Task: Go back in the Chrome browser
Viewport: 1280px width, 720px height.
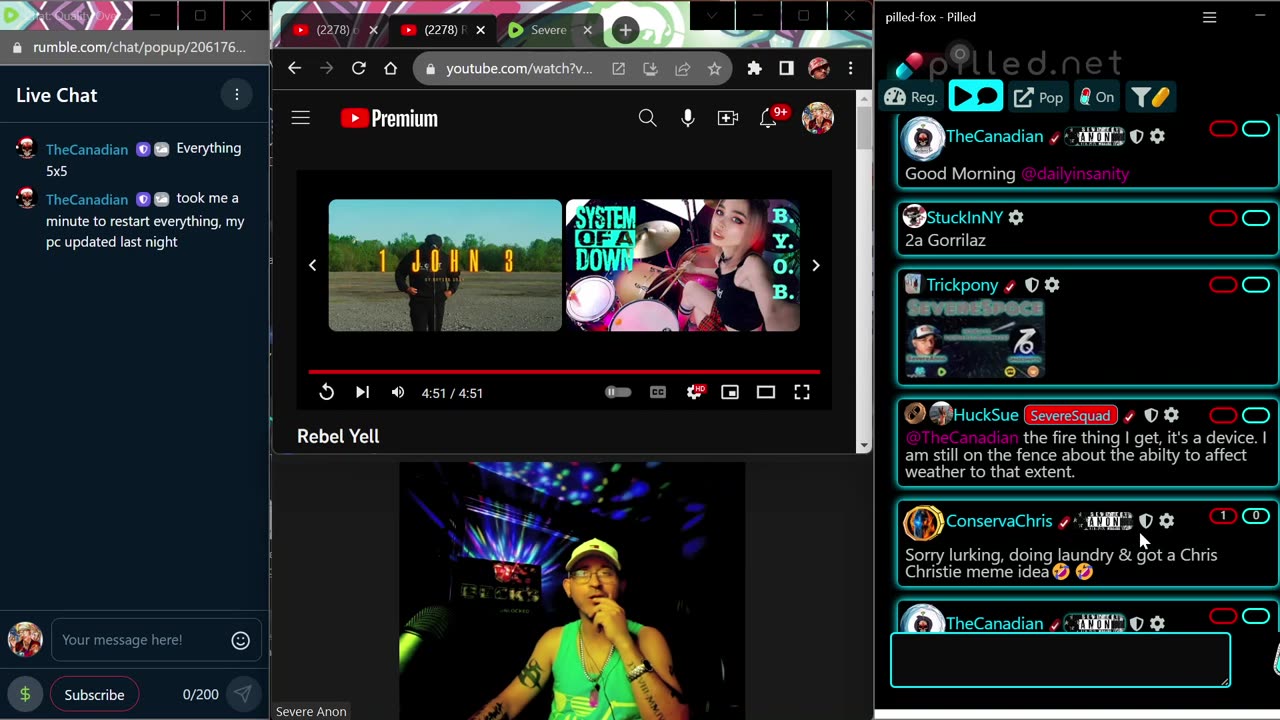Action: 294,68
